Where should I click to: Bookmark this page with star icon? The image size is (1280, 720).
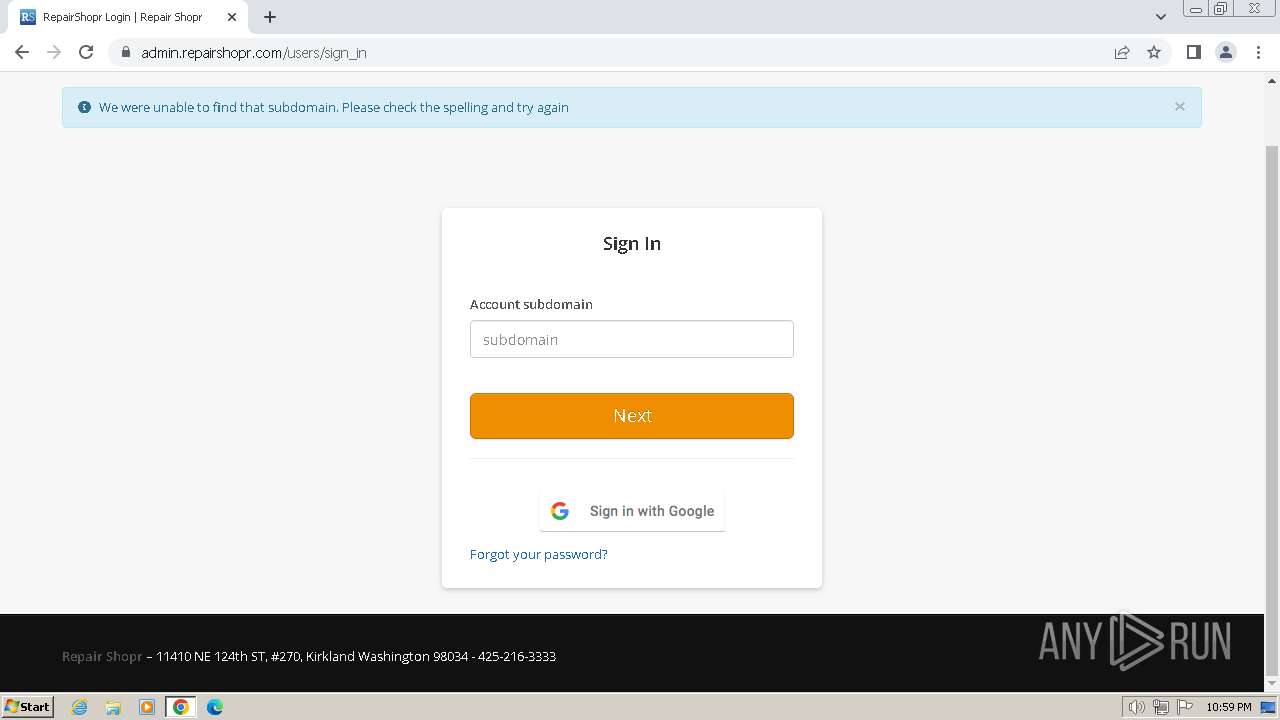coord(1154,52)
